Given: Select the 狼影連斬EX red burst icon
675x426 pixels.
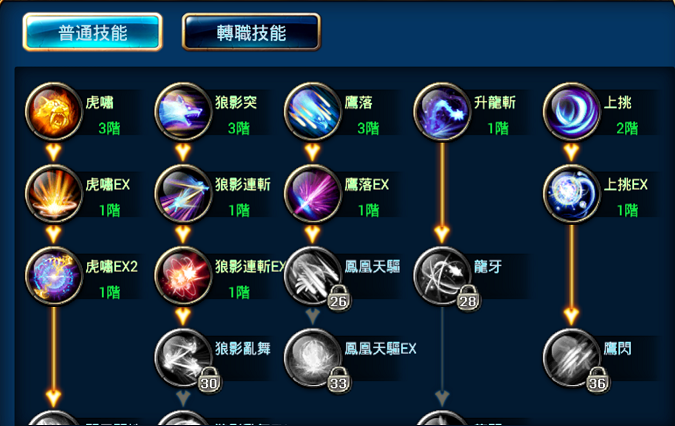Looking at the screenshot, I should (183, 276).
